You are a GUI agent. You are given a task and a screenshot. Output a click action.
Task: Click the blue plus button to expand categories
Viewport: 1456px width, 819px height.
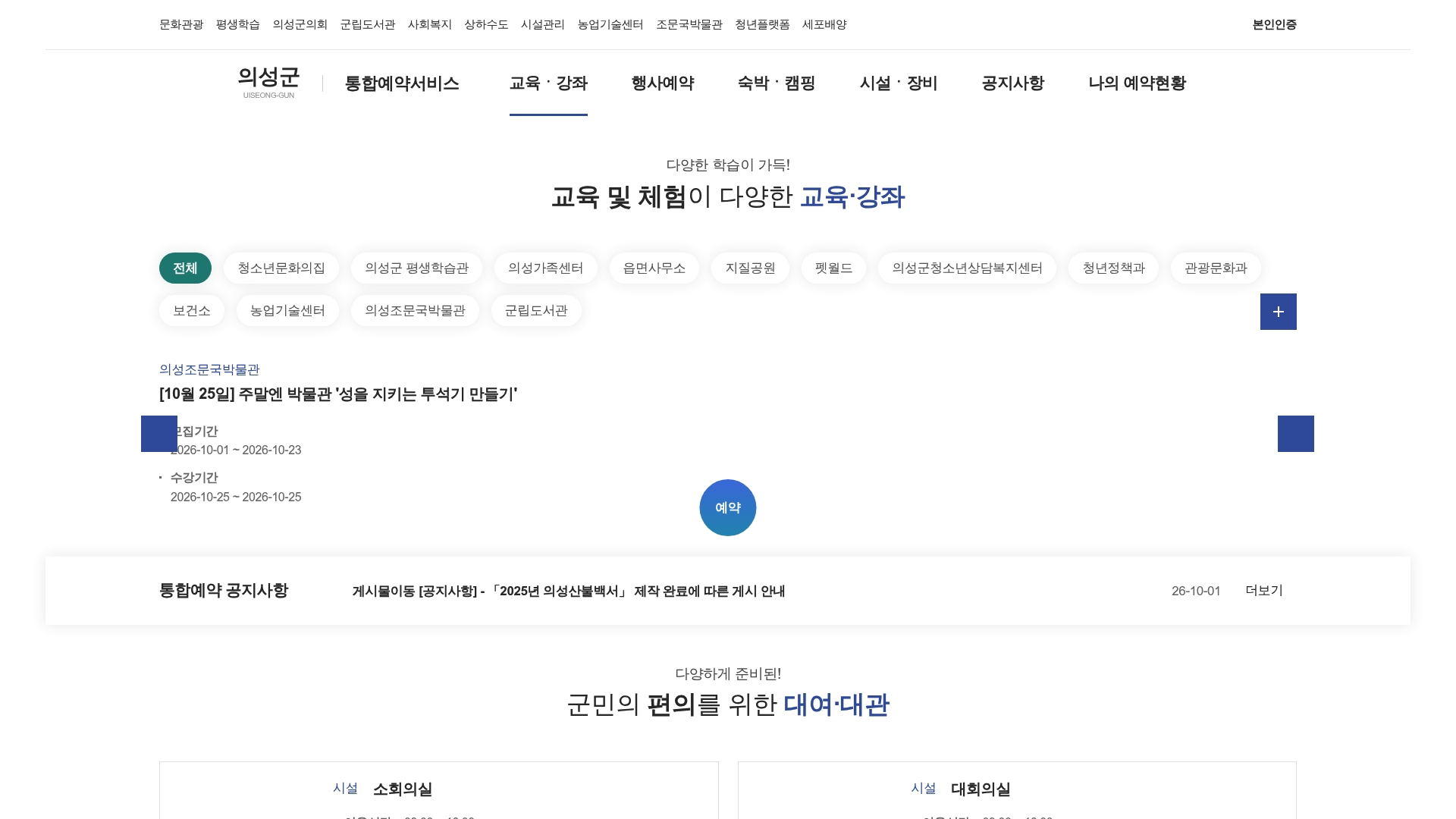point(1278,312)
